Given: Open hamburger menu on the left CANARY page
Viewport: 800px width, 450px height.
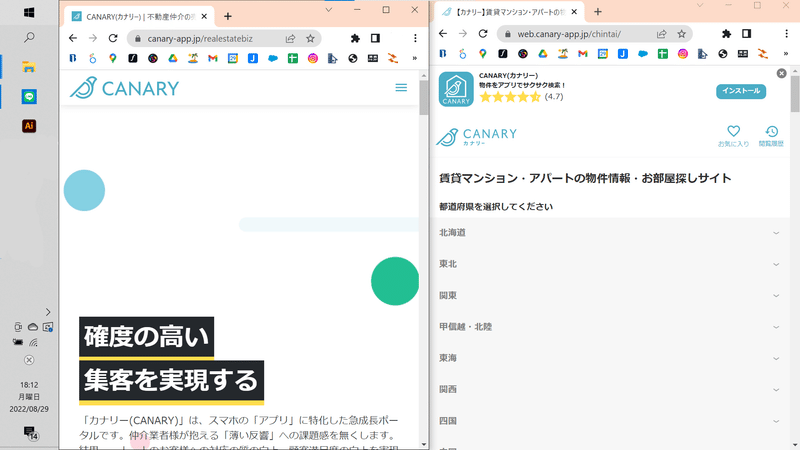Looking at the screenshot, I should tap(401, 88).
